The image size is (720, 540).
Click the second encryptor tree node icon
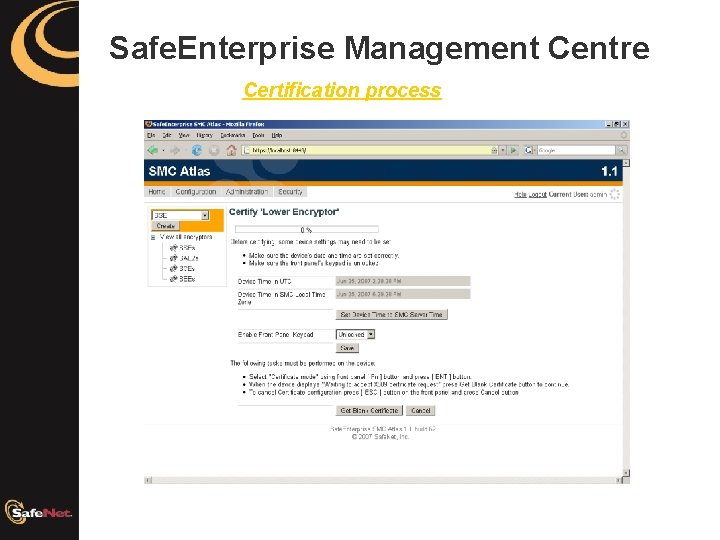click(173, 258)
